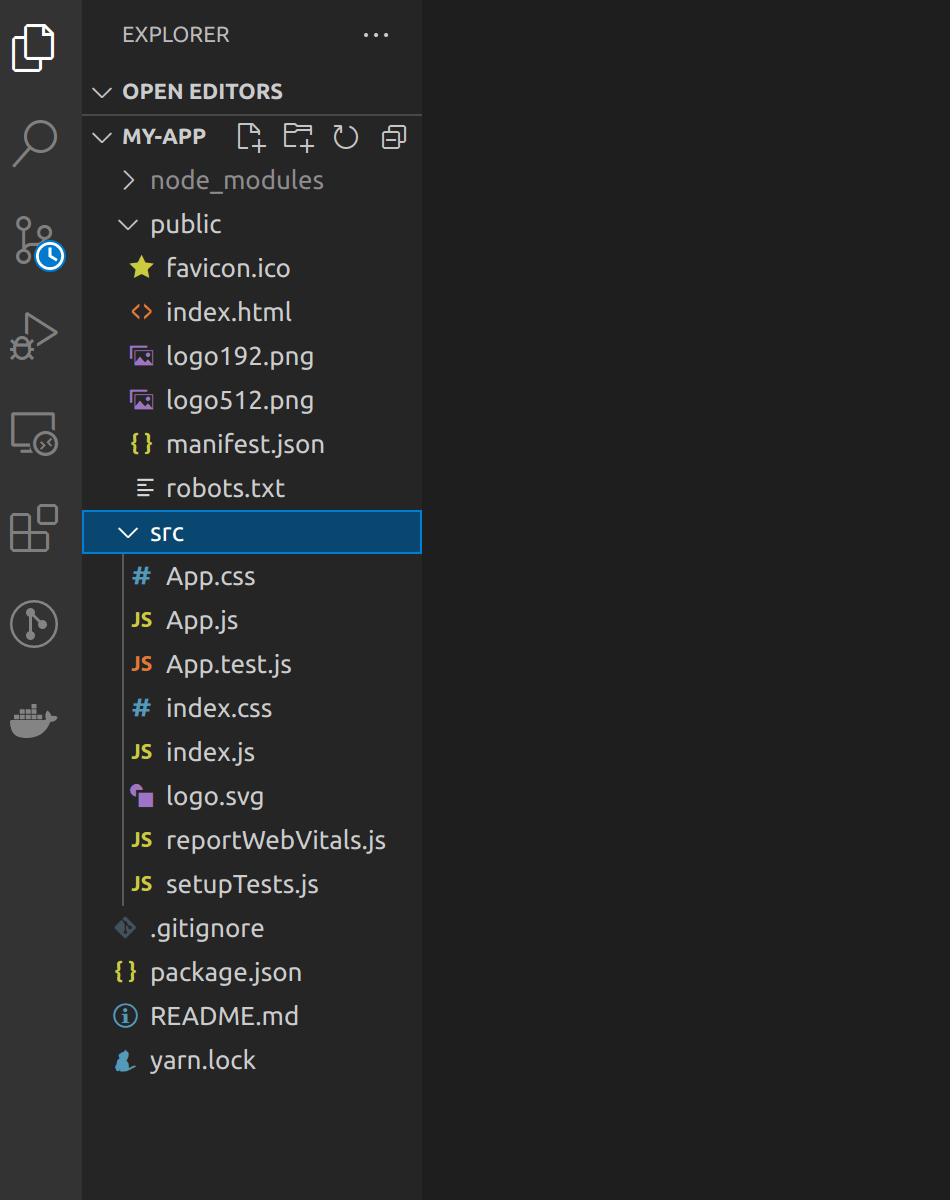Select the Source Control icon

(33, 242)
